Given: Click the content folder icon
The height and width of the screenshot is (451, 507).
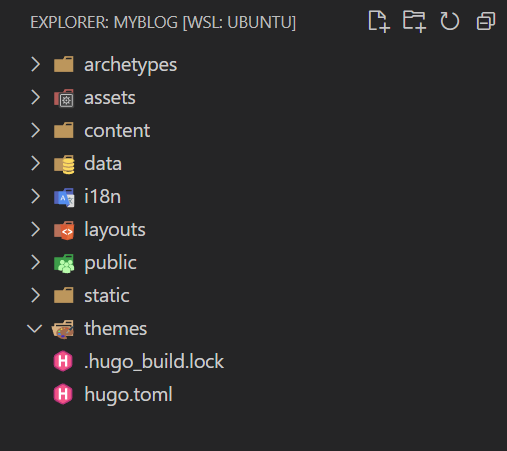Looking at the screenshot, I should pos(64,130).
